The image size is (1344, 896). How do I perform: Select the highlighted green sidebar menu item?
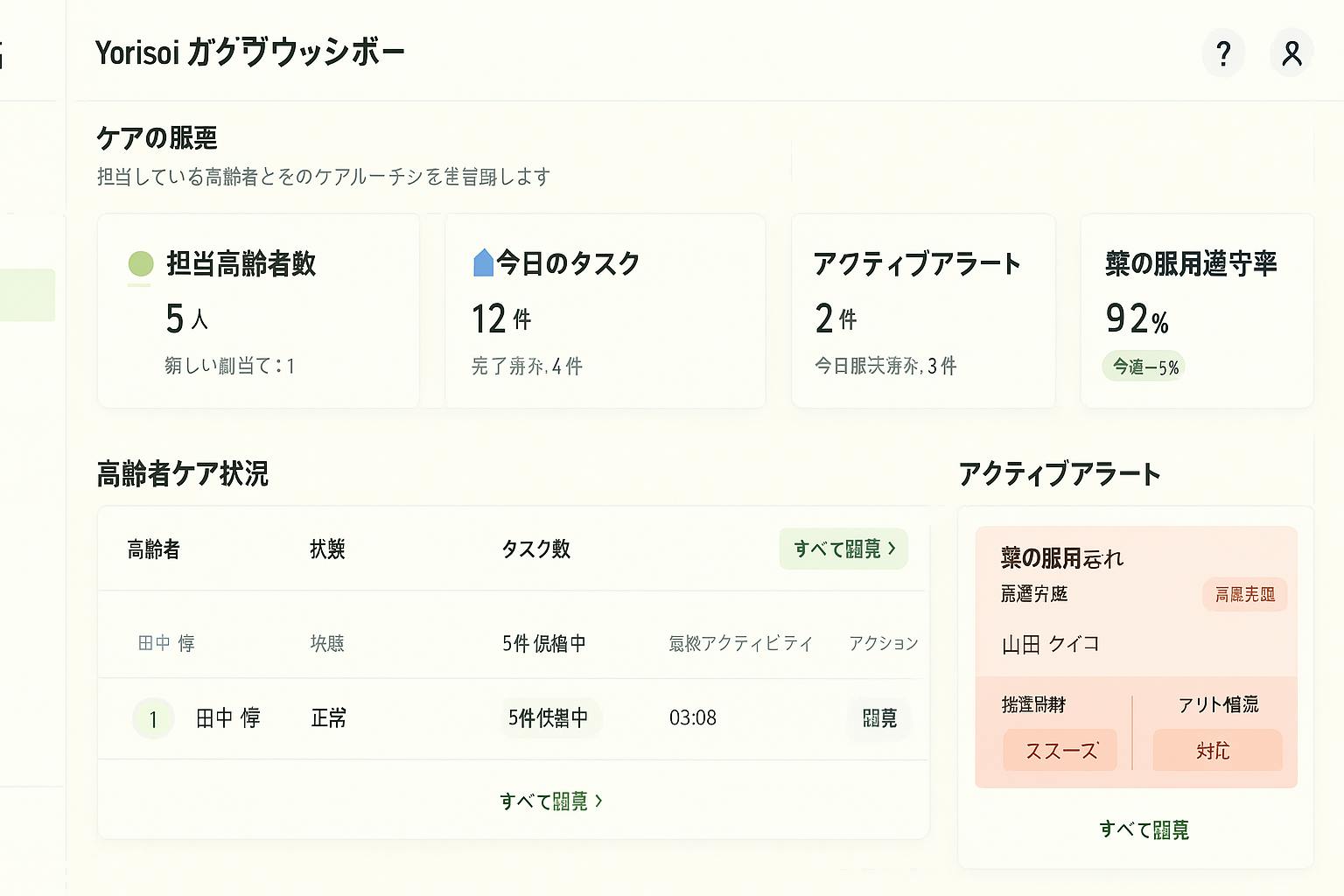point(27,295)
